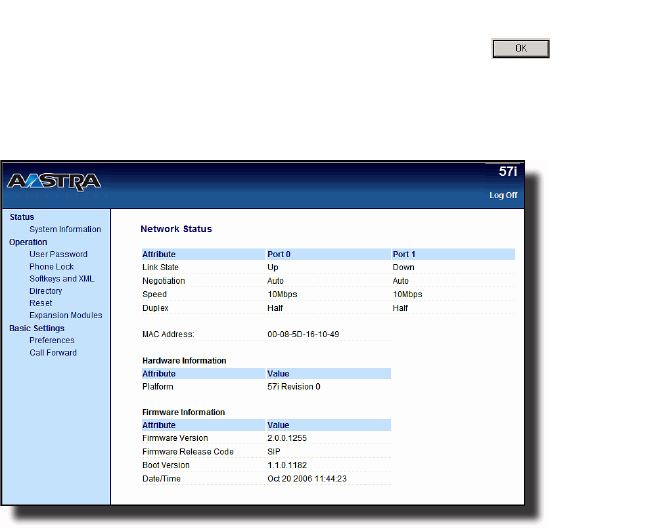Open Expansion Modules page

(66, 315)
